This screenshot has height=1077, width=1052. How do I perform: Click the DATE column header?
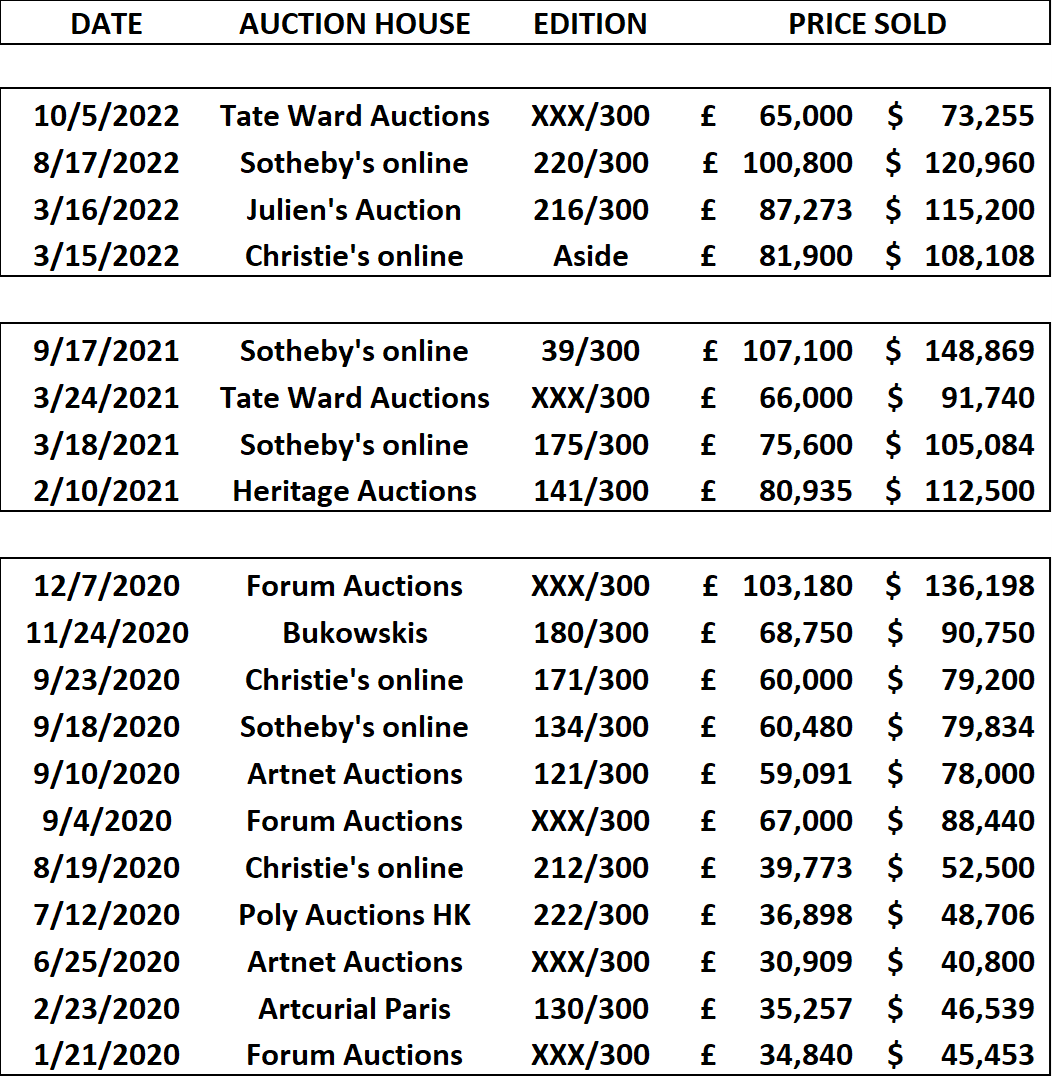106,24
